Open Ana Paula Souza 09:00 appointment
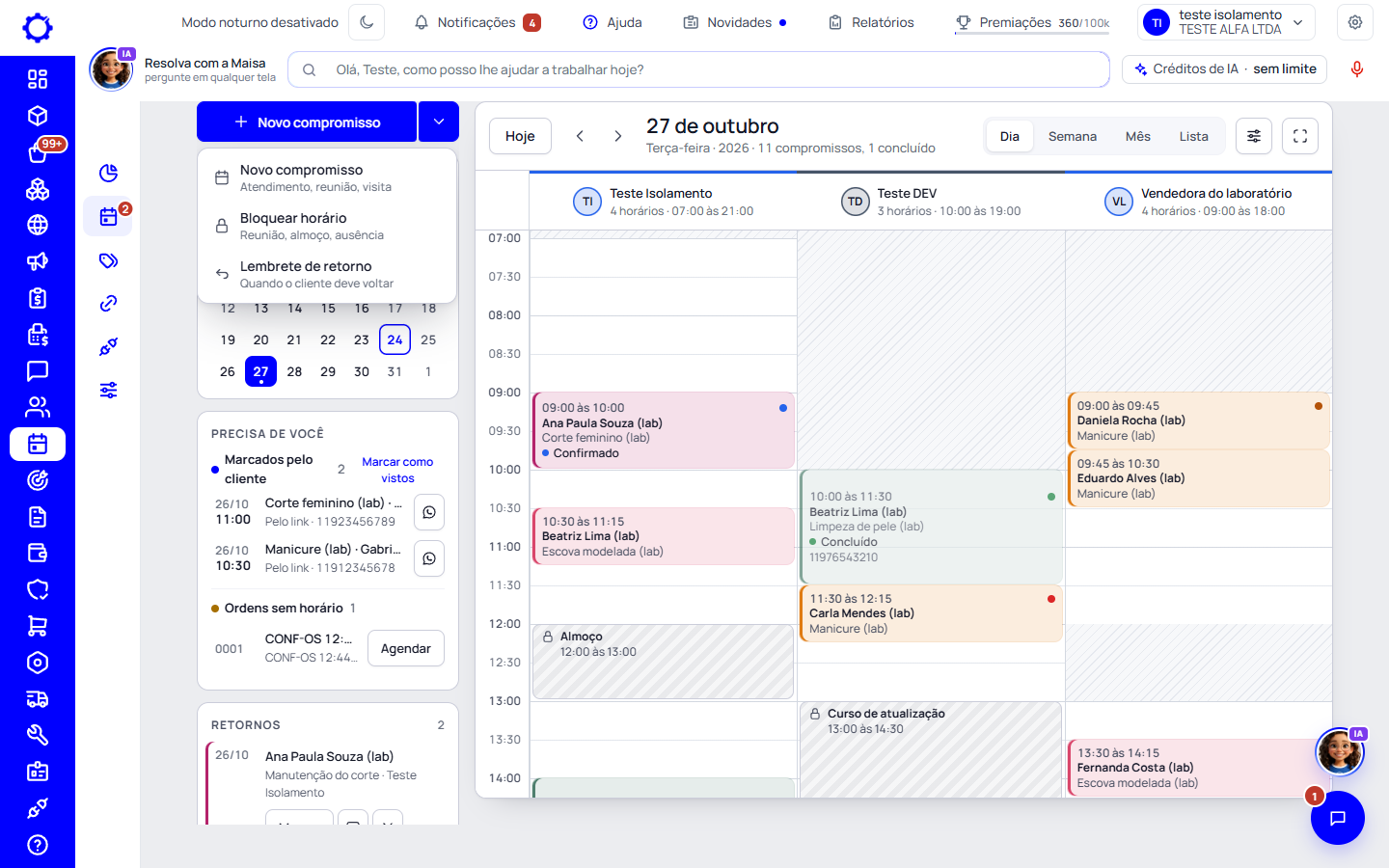The width and height of the screenshot is (1389, 868). (664, 430)
